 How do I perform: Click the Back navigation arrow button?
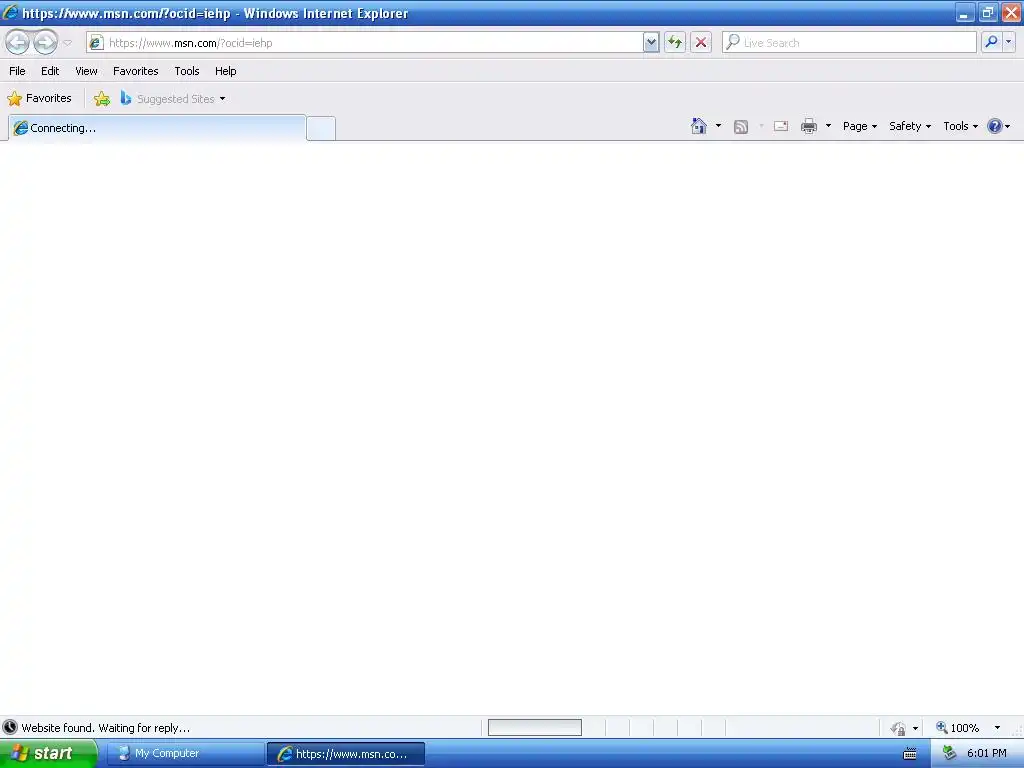click(18, 42)
